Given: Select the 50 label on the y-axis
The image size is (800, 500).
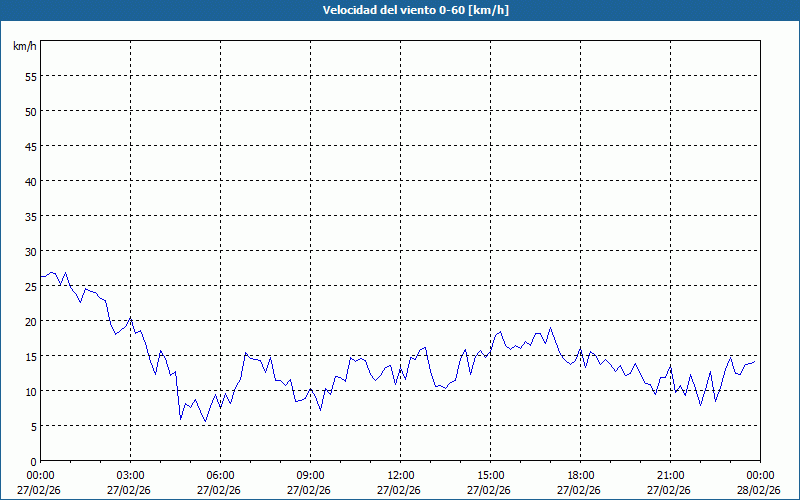Looking at the screenshot, I should point(30,111).
